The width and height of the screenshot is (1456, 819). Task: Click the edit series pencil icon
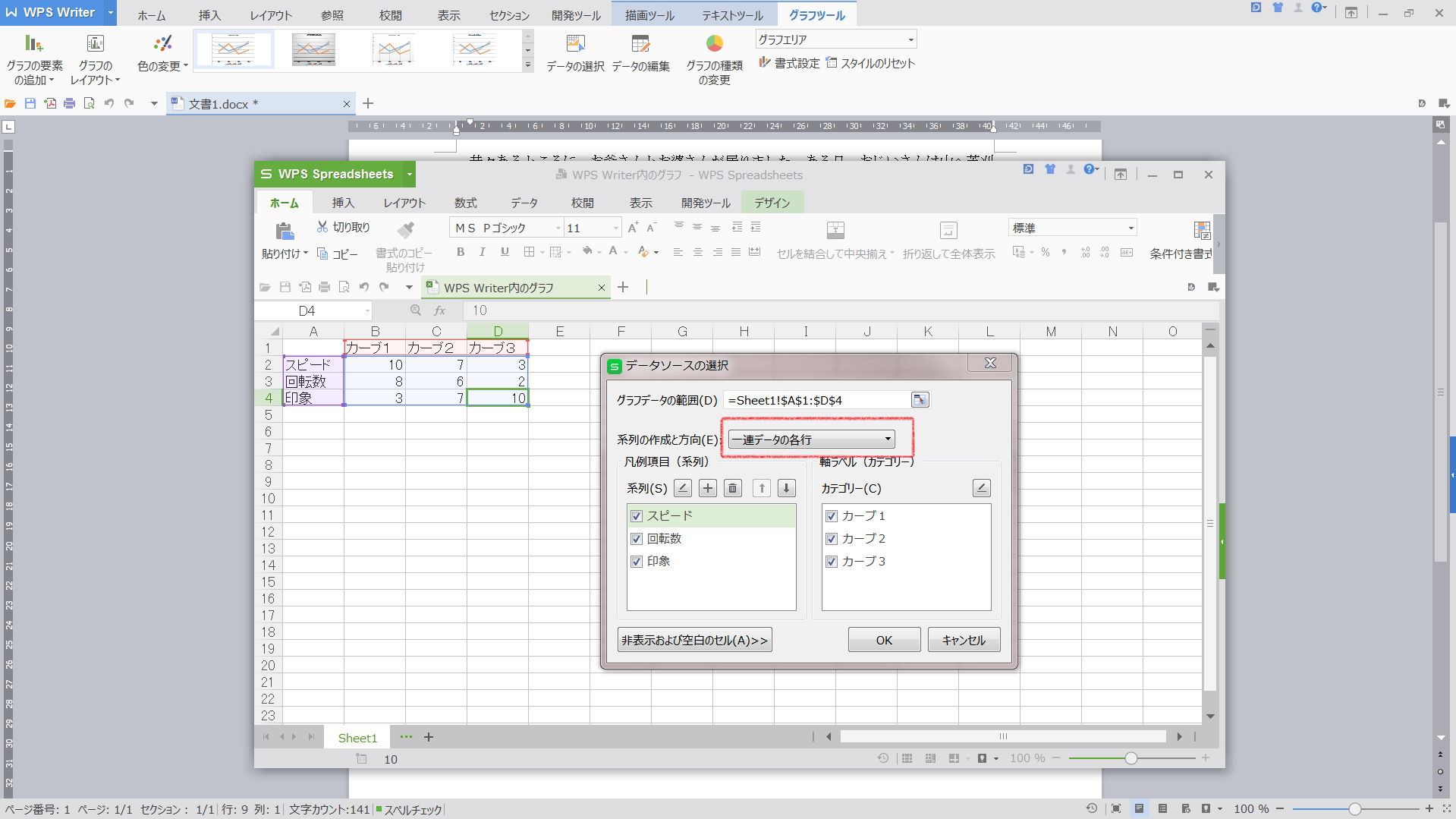(x=682, y=488)
